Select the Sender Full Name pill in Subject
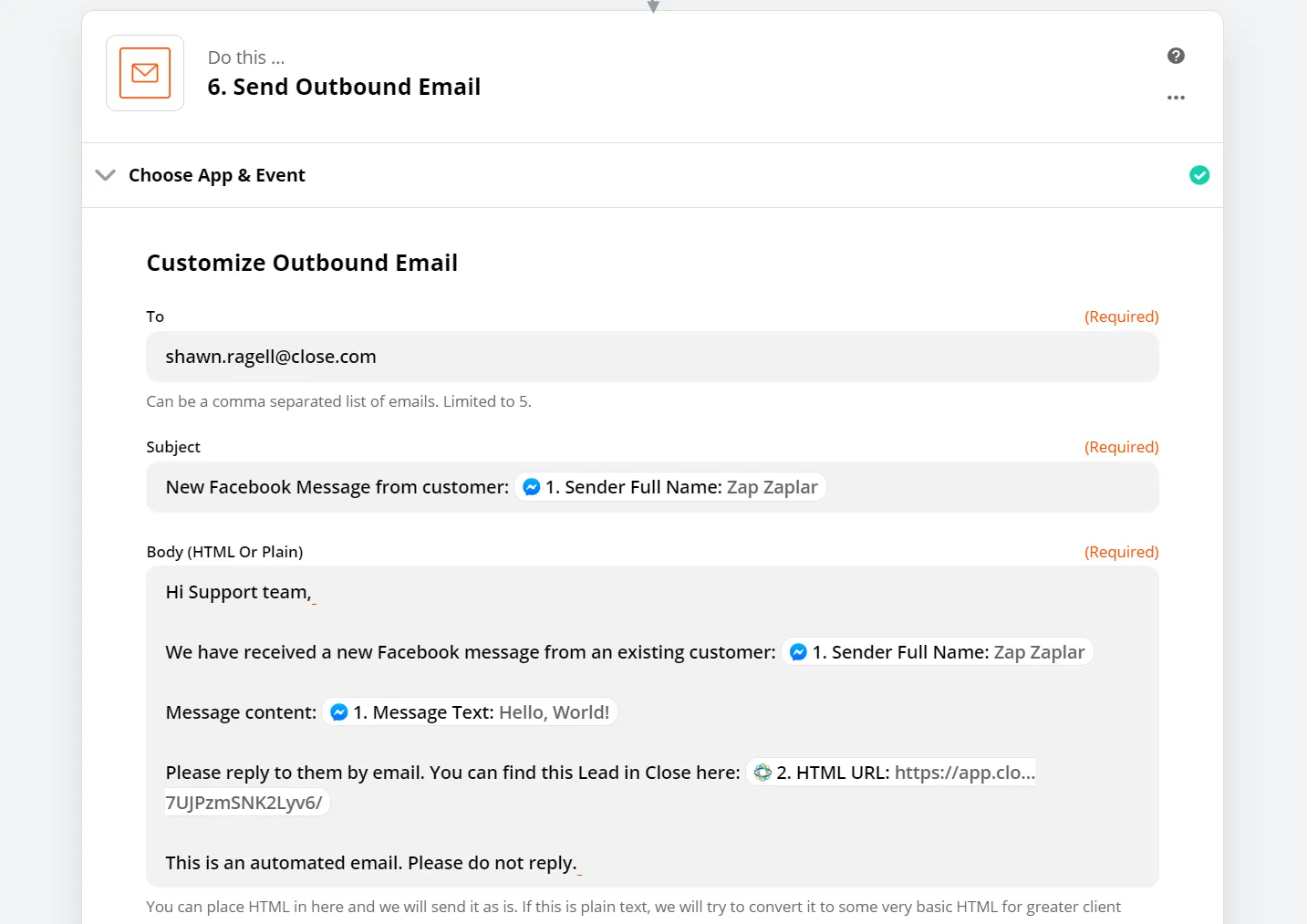Image resolution: width=1307 pixels, height=924 pixels. coord(670,487)
